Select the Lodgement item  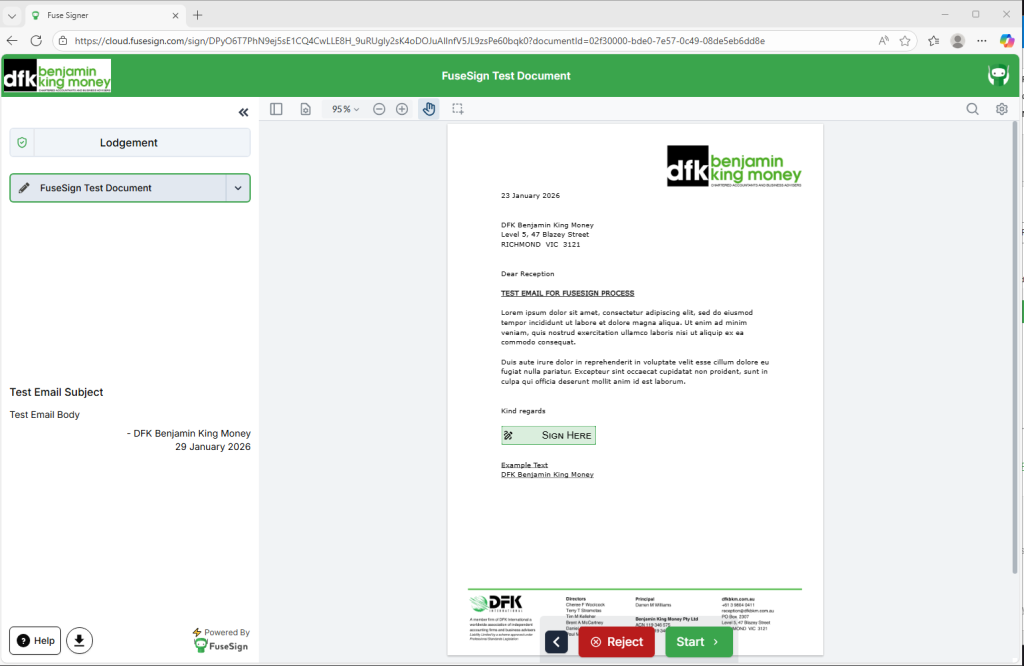coord(129,143)
